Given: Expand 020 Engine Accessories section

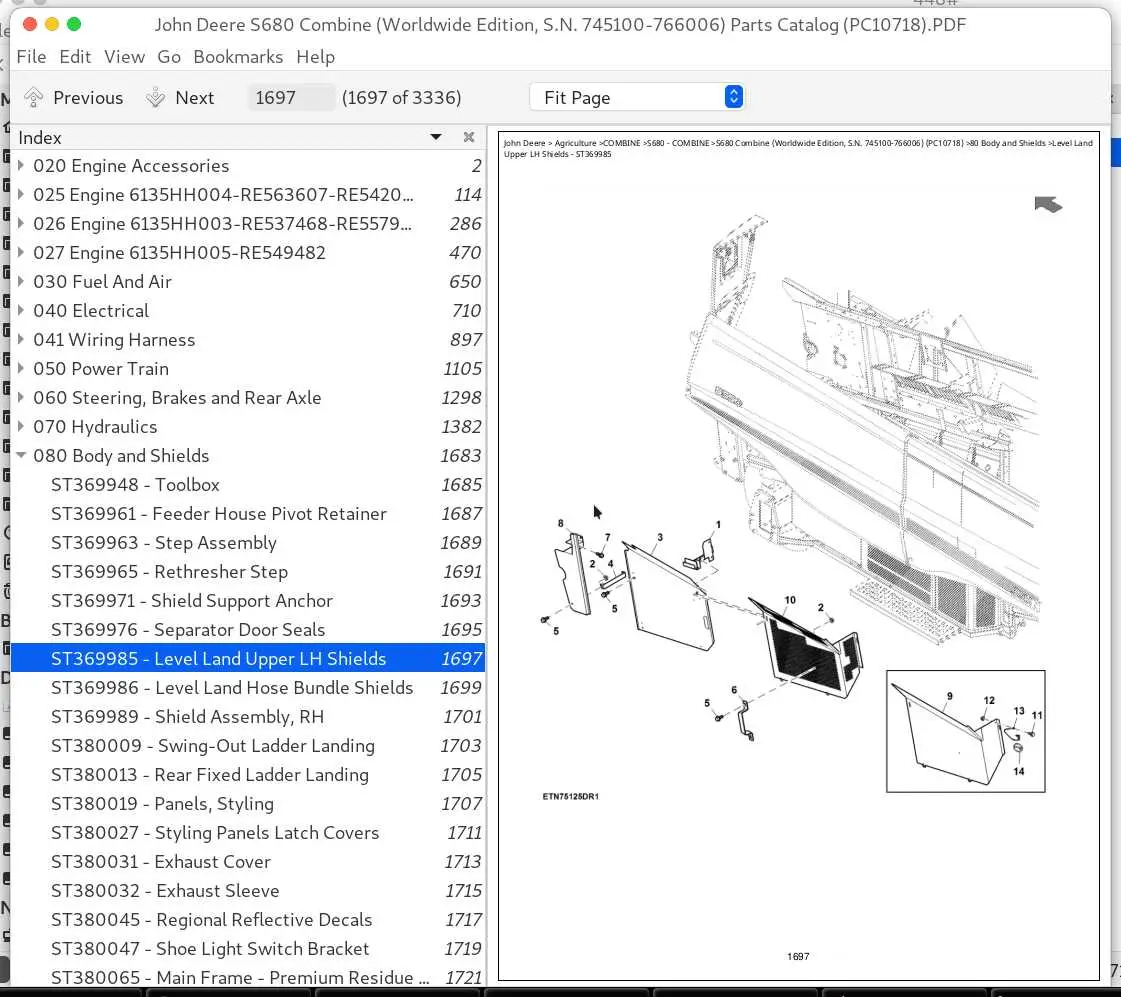Looking at the screenshot, I should (21, 166).
